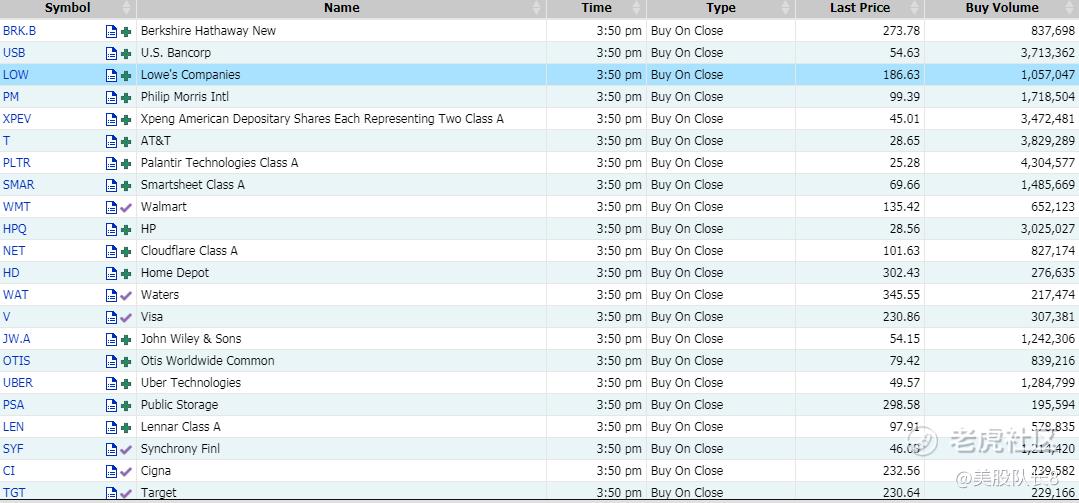Open the WMT symbol link
The image size is (1079, 503).
17,206
